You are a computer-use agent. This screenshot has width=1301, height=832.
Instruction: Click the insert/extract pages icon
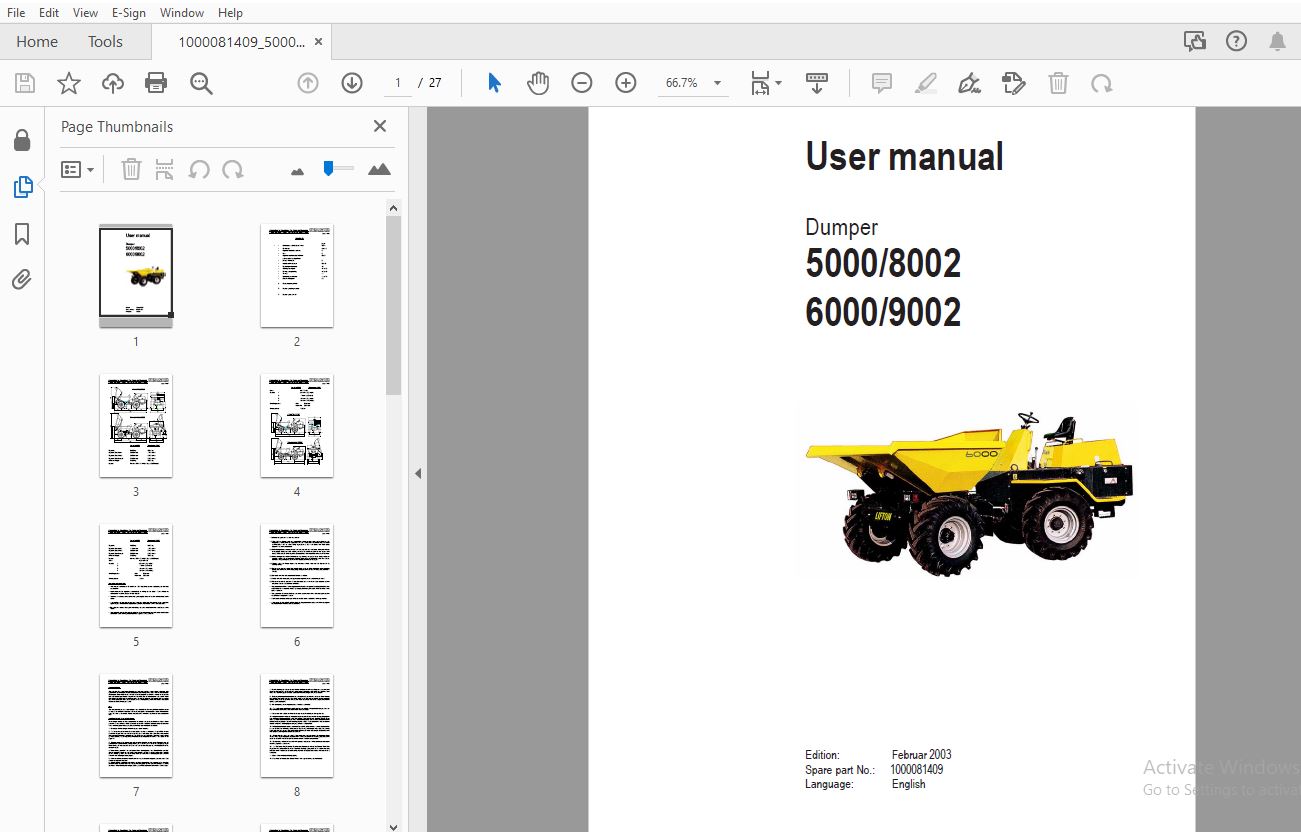165,169
